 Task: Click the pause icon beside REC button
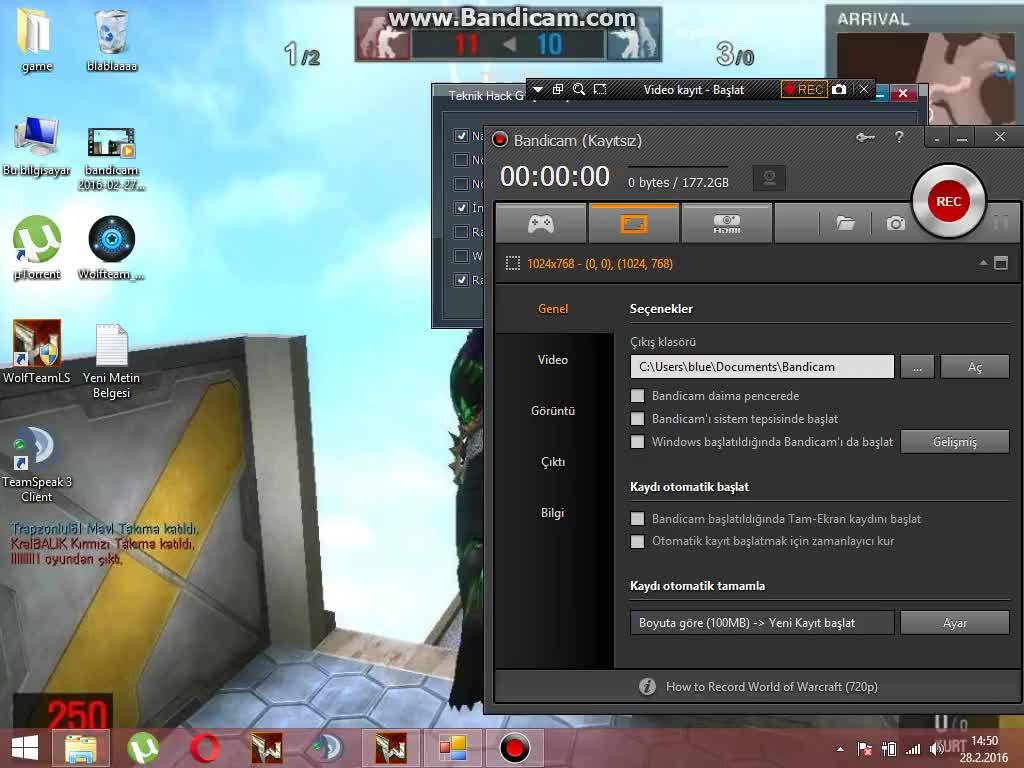(x=1000, y=222)
